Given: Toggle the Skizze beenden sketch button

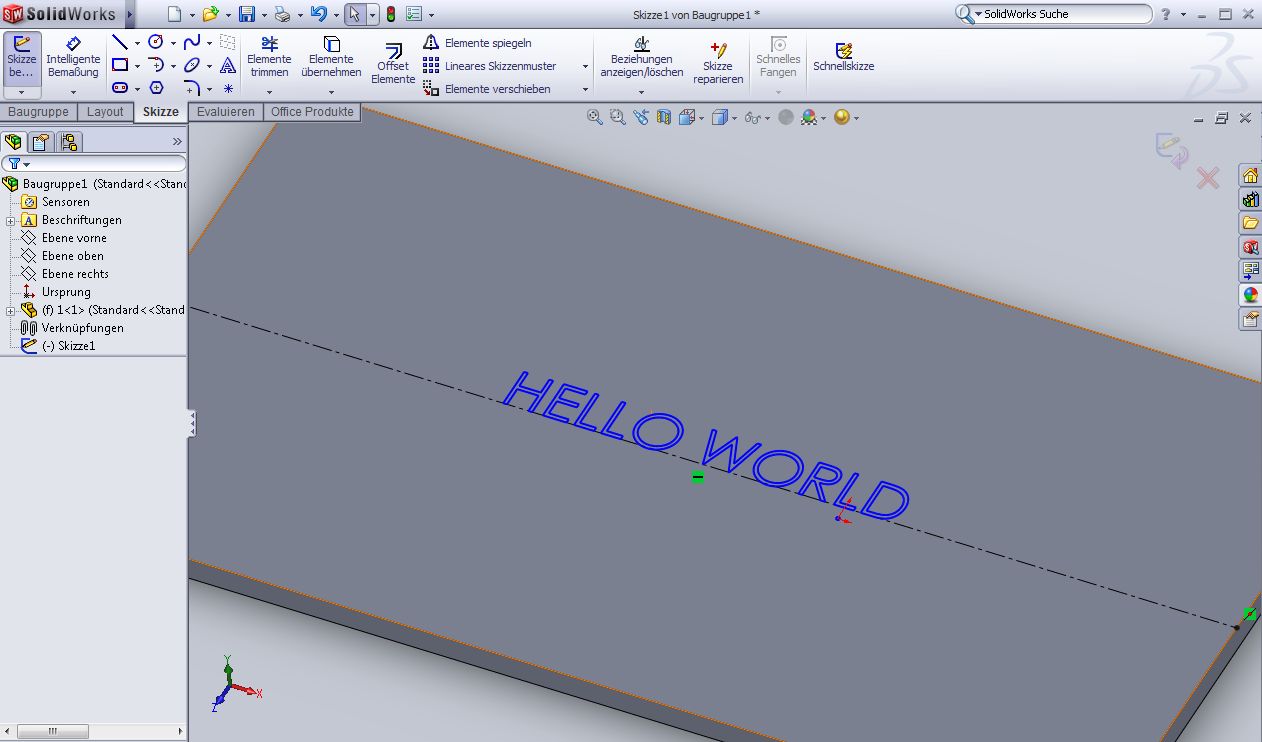Looking at the screenshot, I should click(22, 58).
